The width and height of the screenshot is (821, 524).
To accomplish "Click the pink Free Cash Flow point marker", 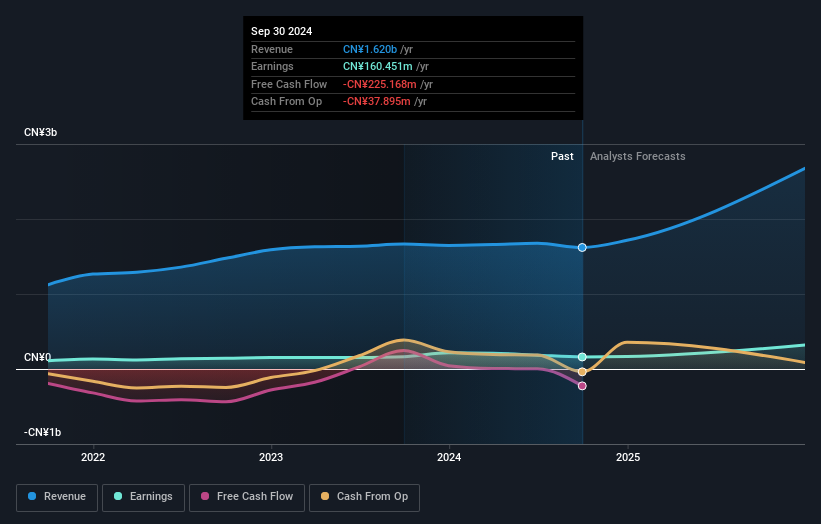I will pyautogui.click(x=582, y=386).
